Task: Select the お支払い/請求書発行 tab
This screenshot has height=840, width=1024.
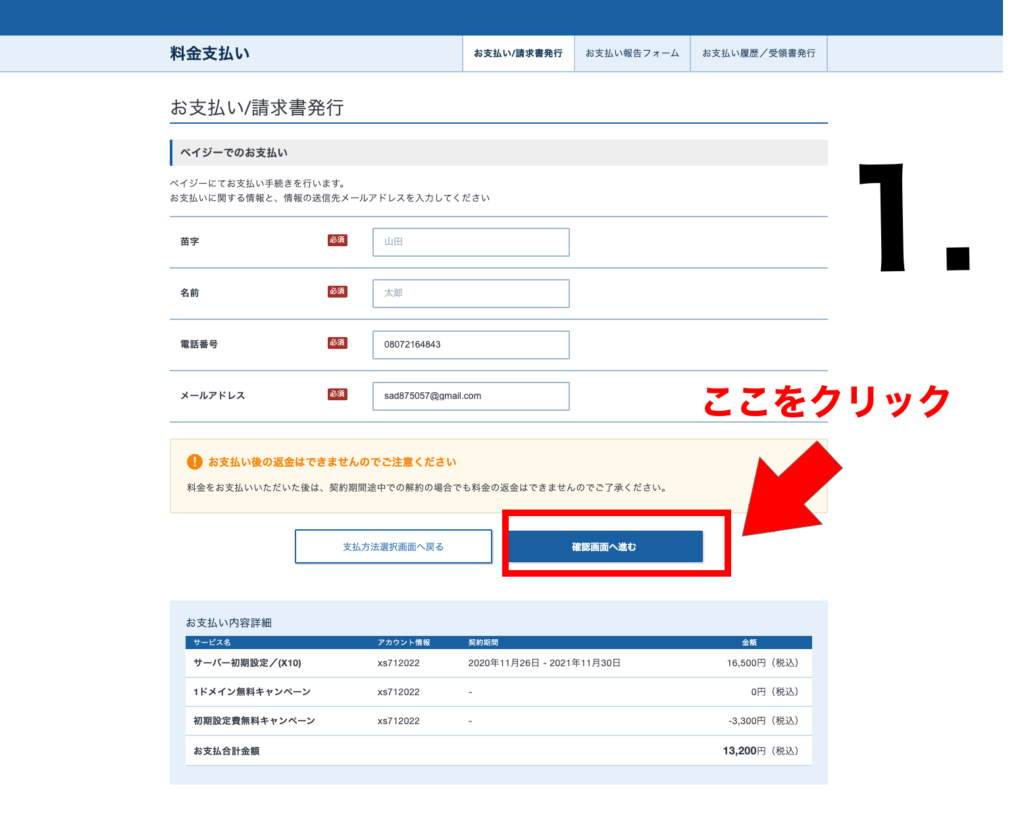Action: click(x=518, y=53)
